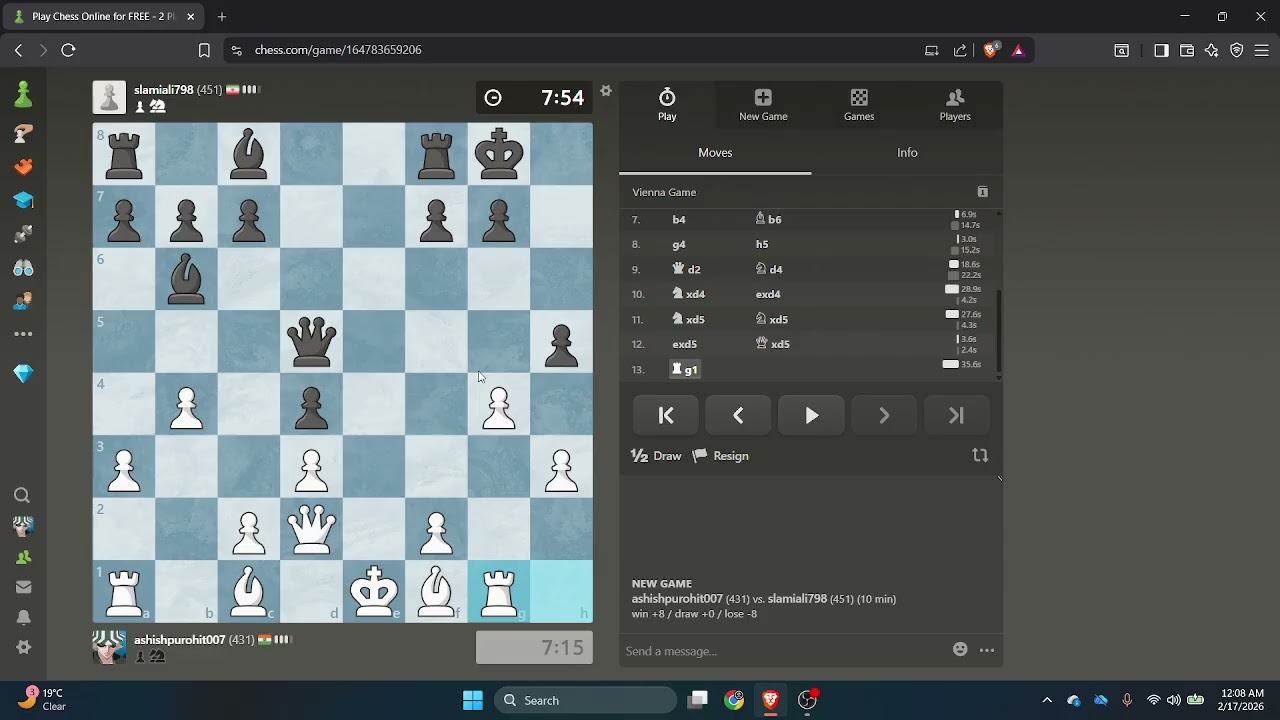Click the Resign button
Screen dimensions: 1280x720
[x=720, y=456]
